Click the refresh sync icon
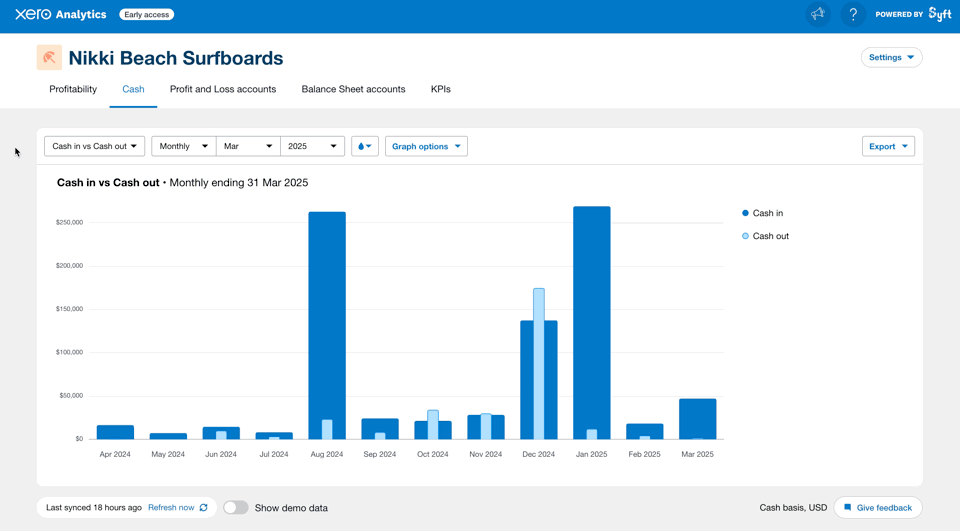Viewport: 960px width, 531px height. (x=204, y=508)
